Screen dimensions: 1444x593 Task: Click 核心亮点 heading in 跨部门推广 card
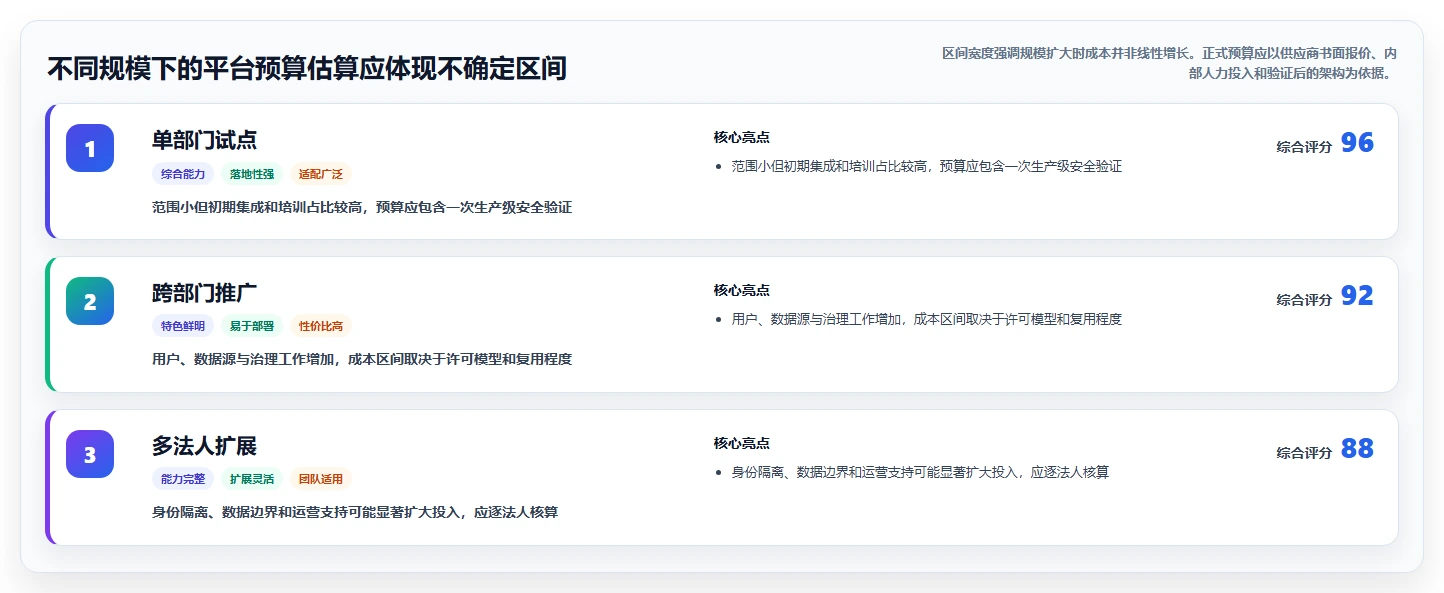741,291
